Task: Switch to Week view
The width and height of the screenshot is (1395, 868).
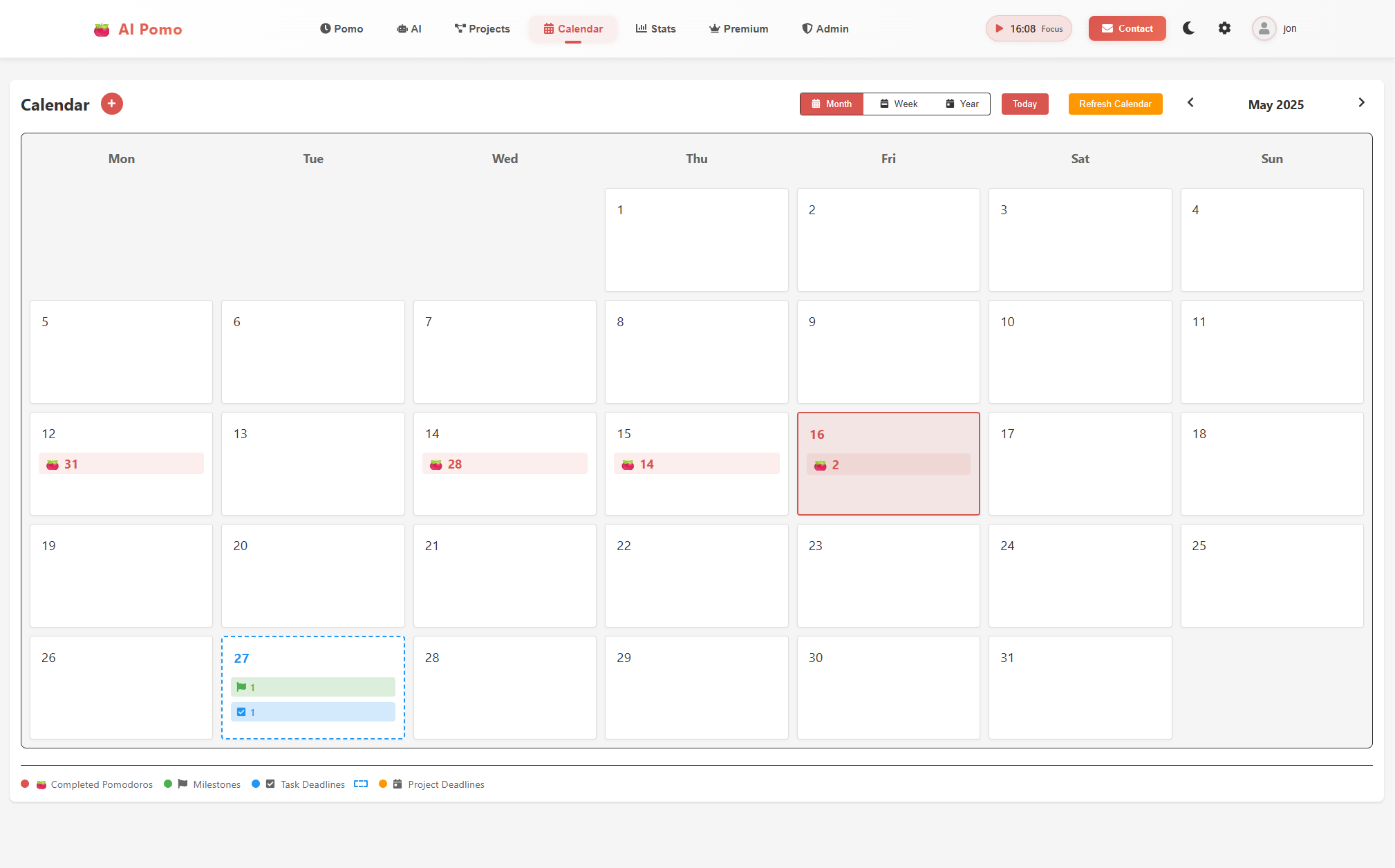Action: [x=899, y=104]
